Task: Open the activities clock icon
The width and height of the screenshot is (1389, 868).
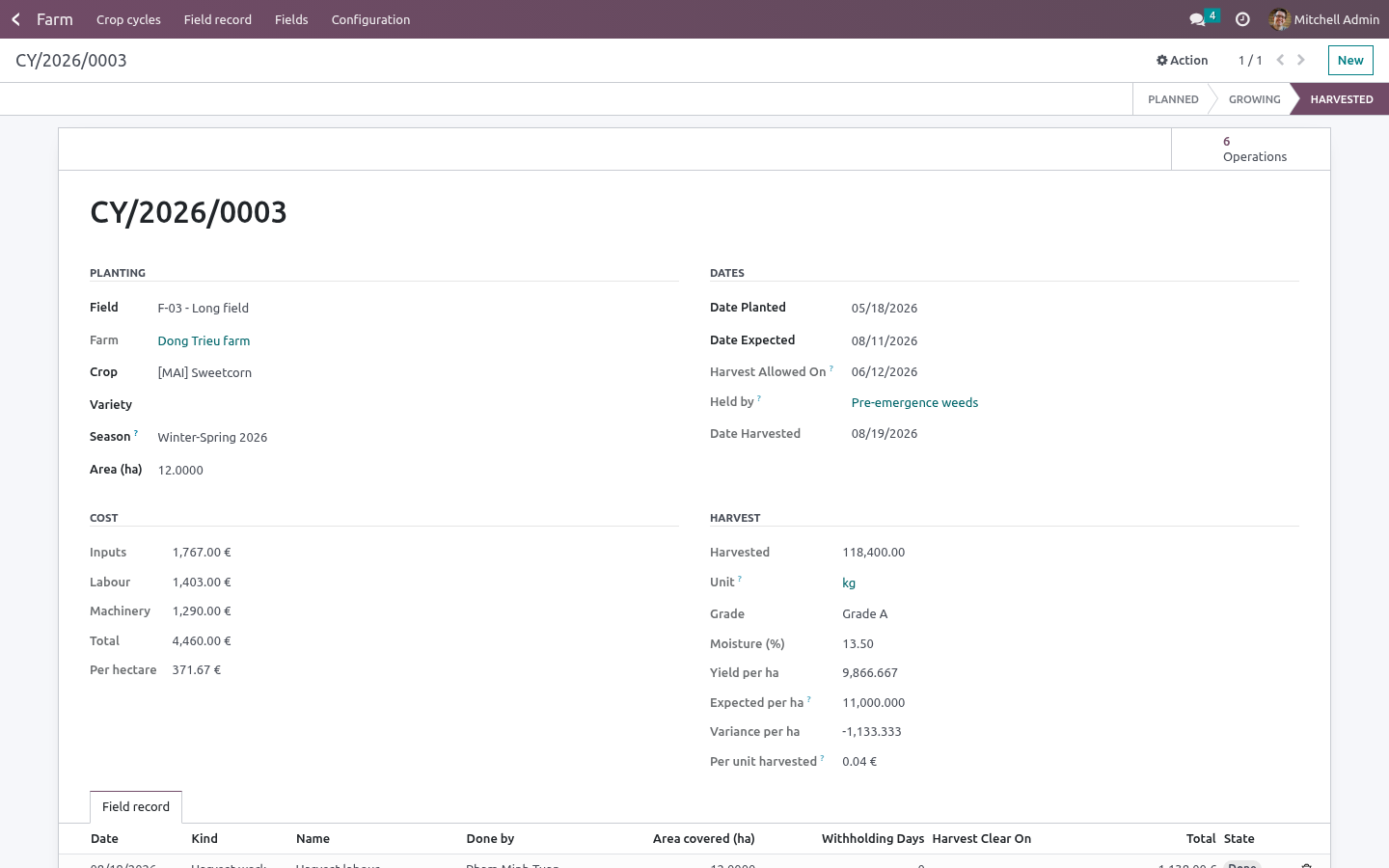Action: click(1242, 19)
